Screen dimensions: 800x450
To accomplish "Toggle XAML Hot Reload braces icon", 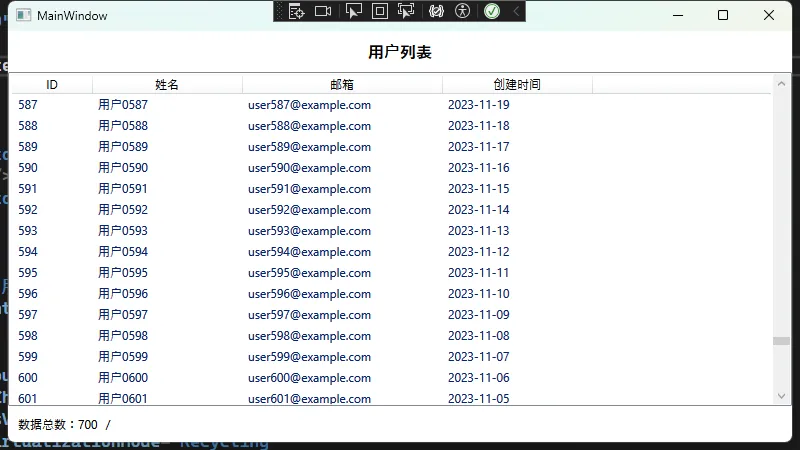I will point(436,11).
